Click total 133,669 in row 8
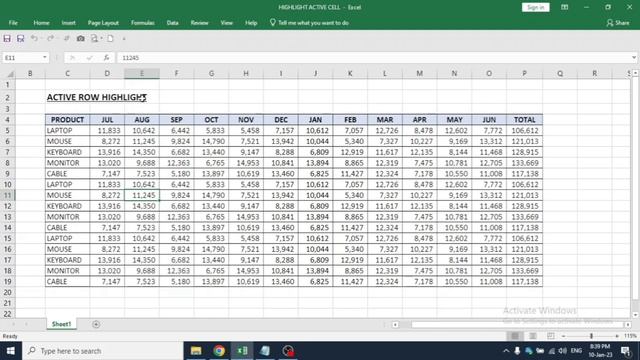The width and height of the screenshot is (640, 360). 525,163
